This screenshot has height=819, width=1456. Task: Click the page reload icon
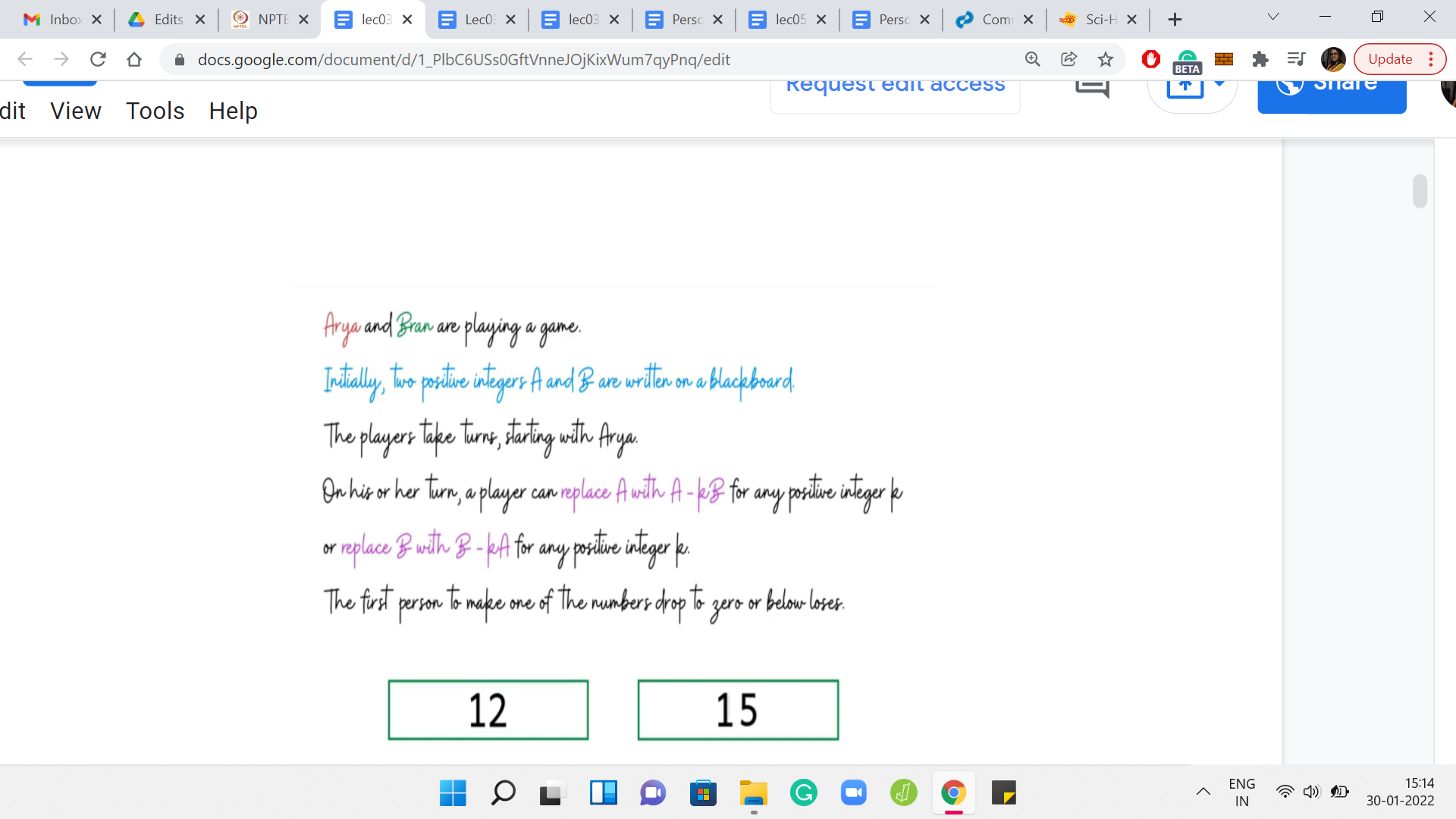point(98,59)
